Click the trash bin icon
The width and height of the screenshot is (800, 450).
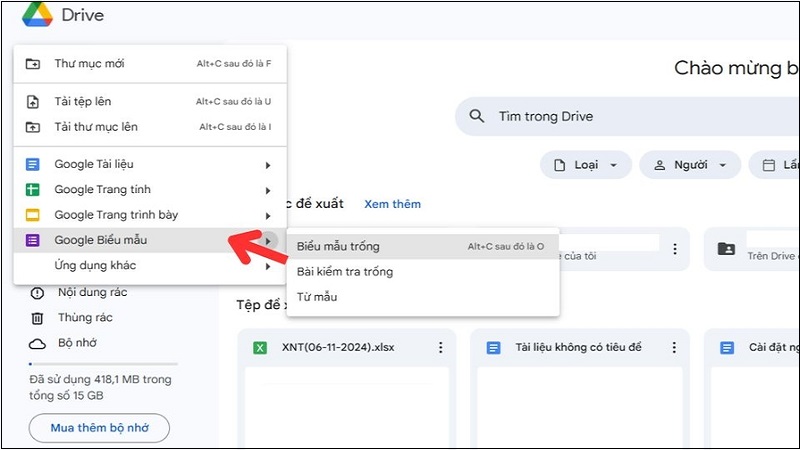37,318
